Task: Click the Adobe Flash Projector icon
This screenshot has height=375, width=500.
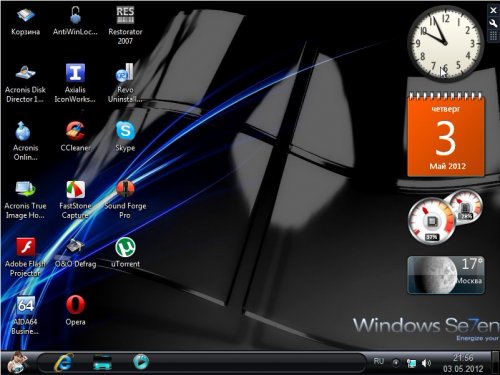Action: [25, 257]
